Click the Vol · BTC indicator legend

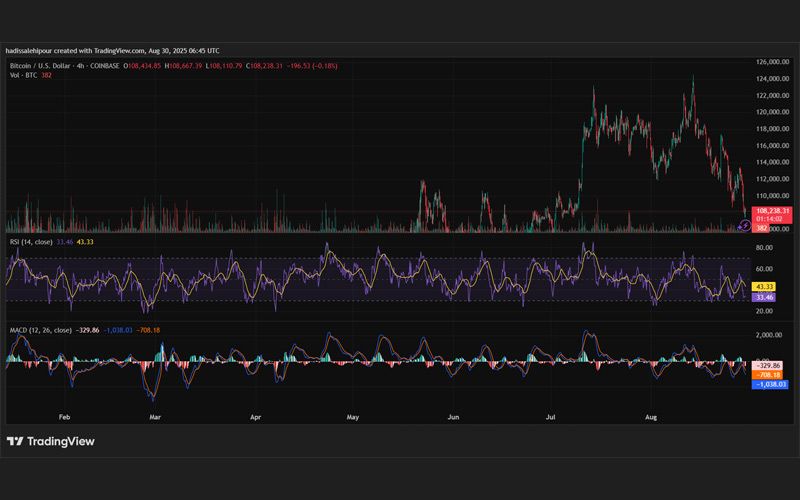point(23,75)
